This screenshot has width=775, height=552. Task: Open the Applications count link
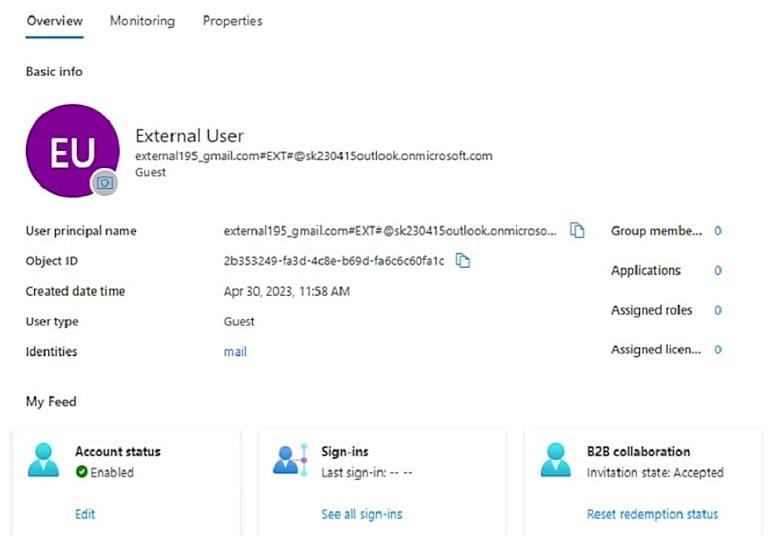coord(717,271)
